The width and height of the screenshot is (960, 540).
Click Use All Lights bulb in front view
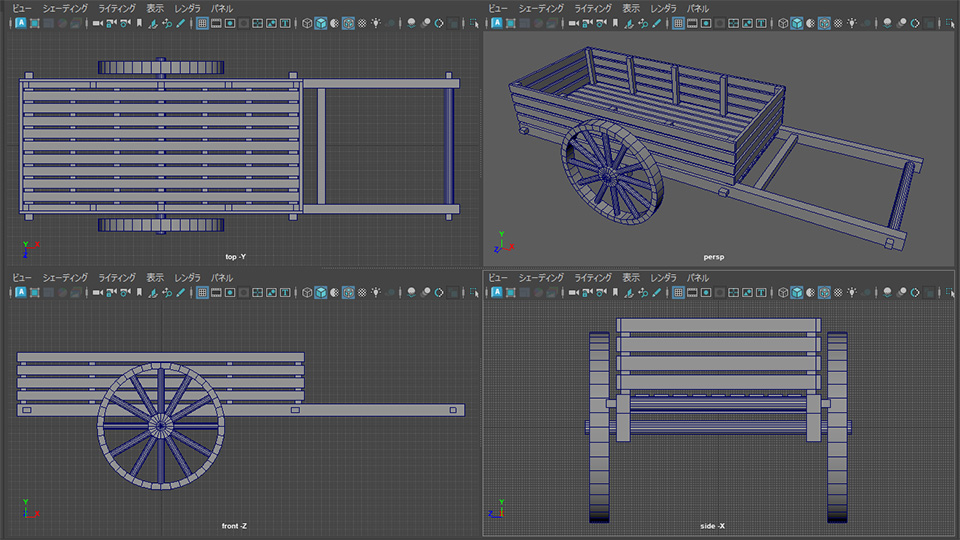pyautogui.click(x=376, y=293)
